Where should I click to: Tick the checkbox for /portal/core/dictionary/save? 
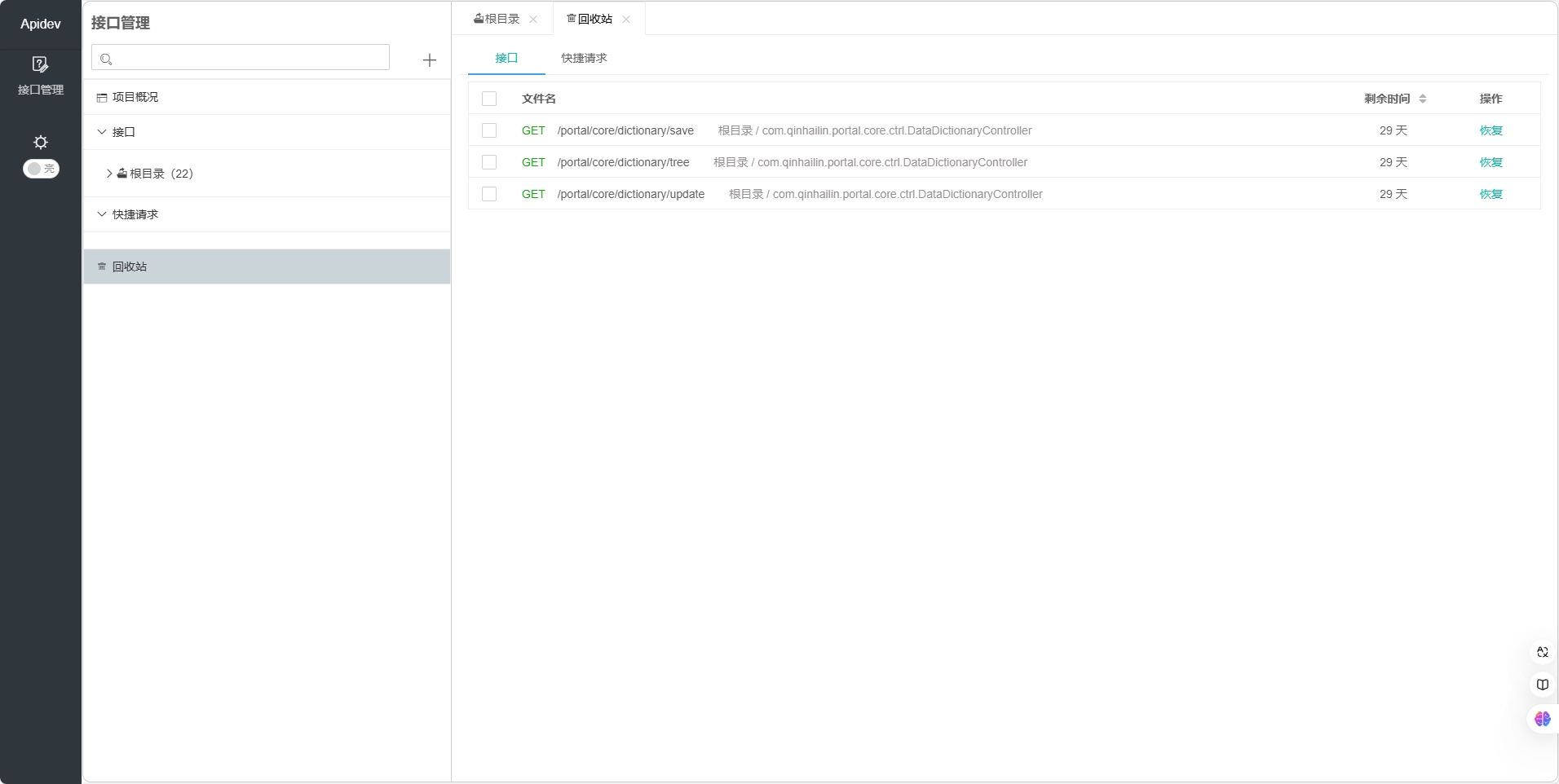489,130
